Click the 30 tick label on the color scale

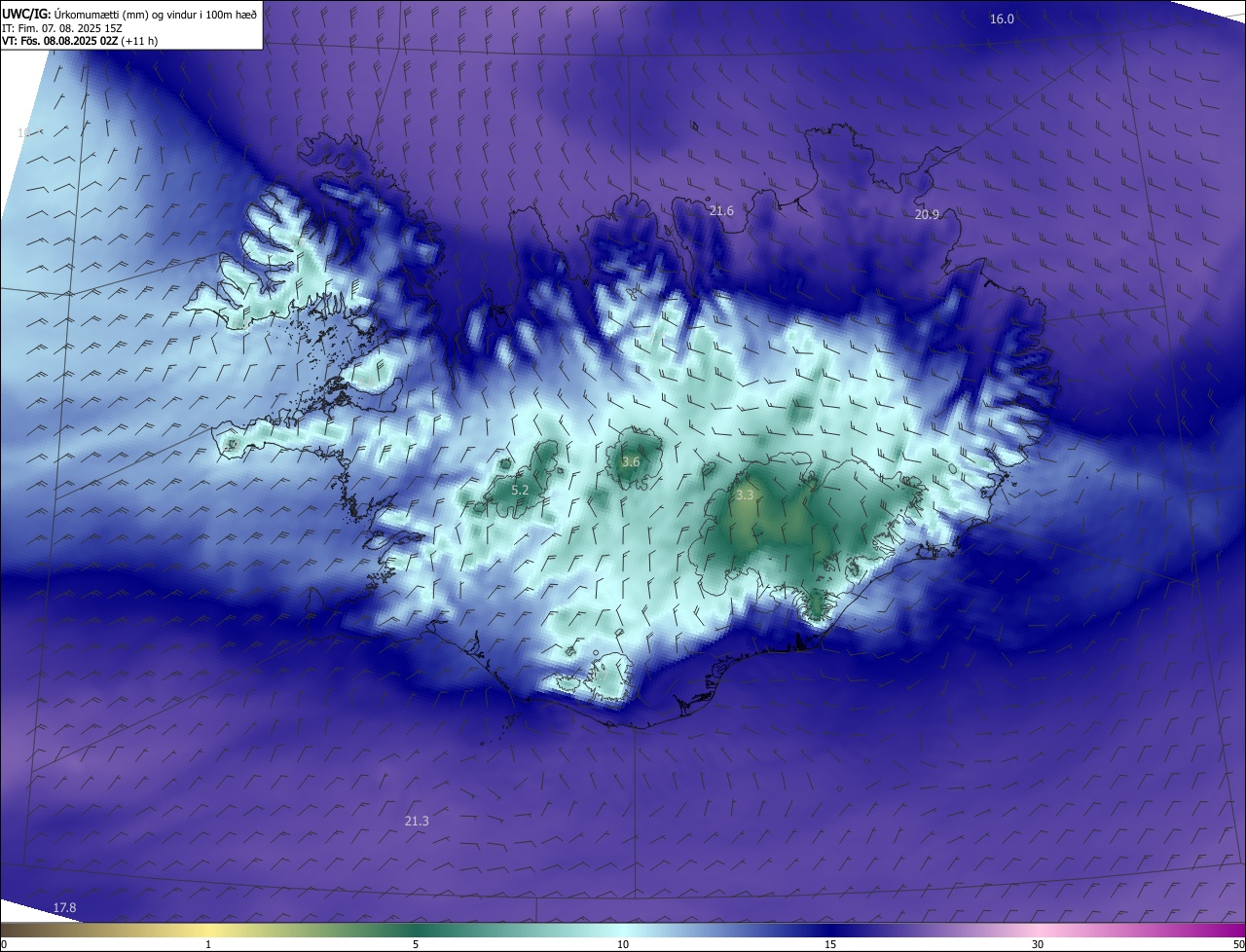pyautogui.click(x=1038, y=944)
